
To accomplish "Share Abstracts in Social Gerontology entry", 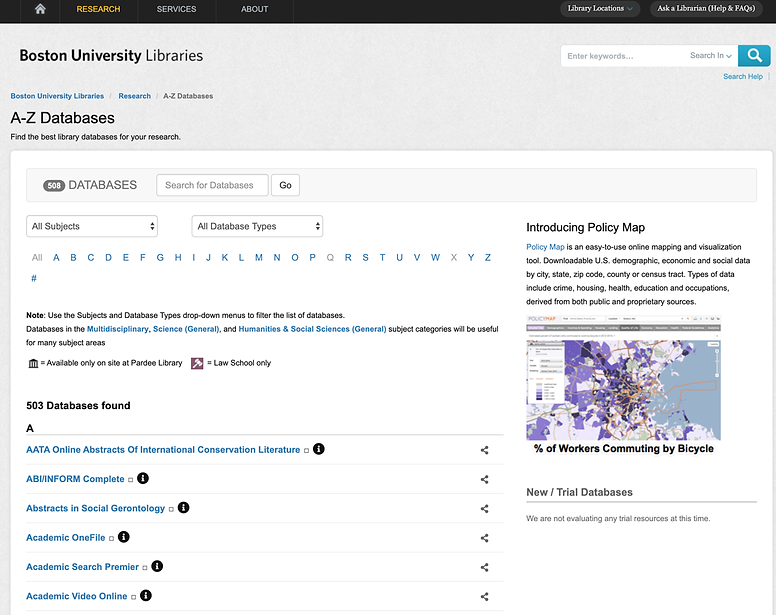I will [x=485, y=508].
